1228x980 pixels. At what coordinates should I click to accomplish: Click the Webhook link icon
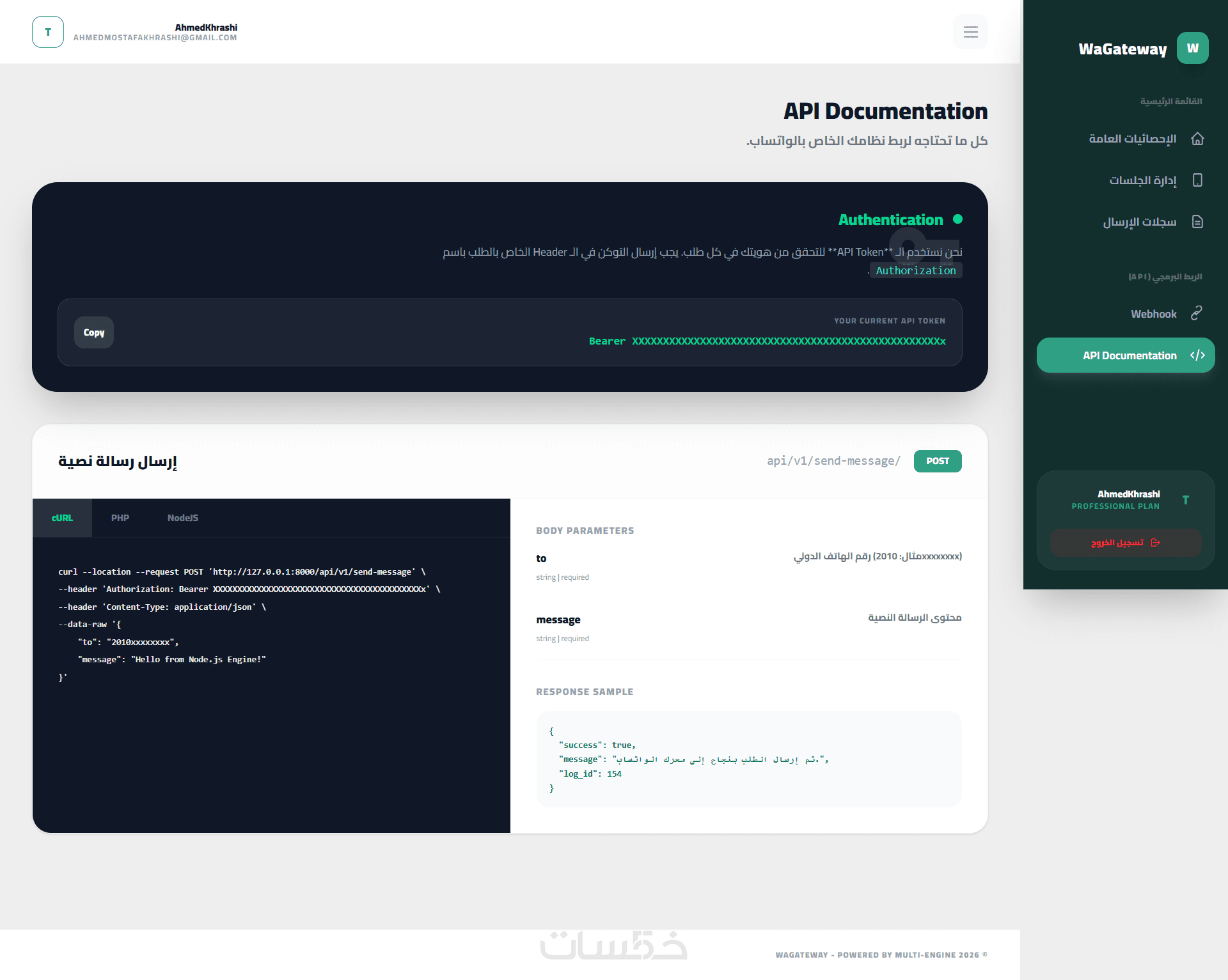pos(1197,313)
